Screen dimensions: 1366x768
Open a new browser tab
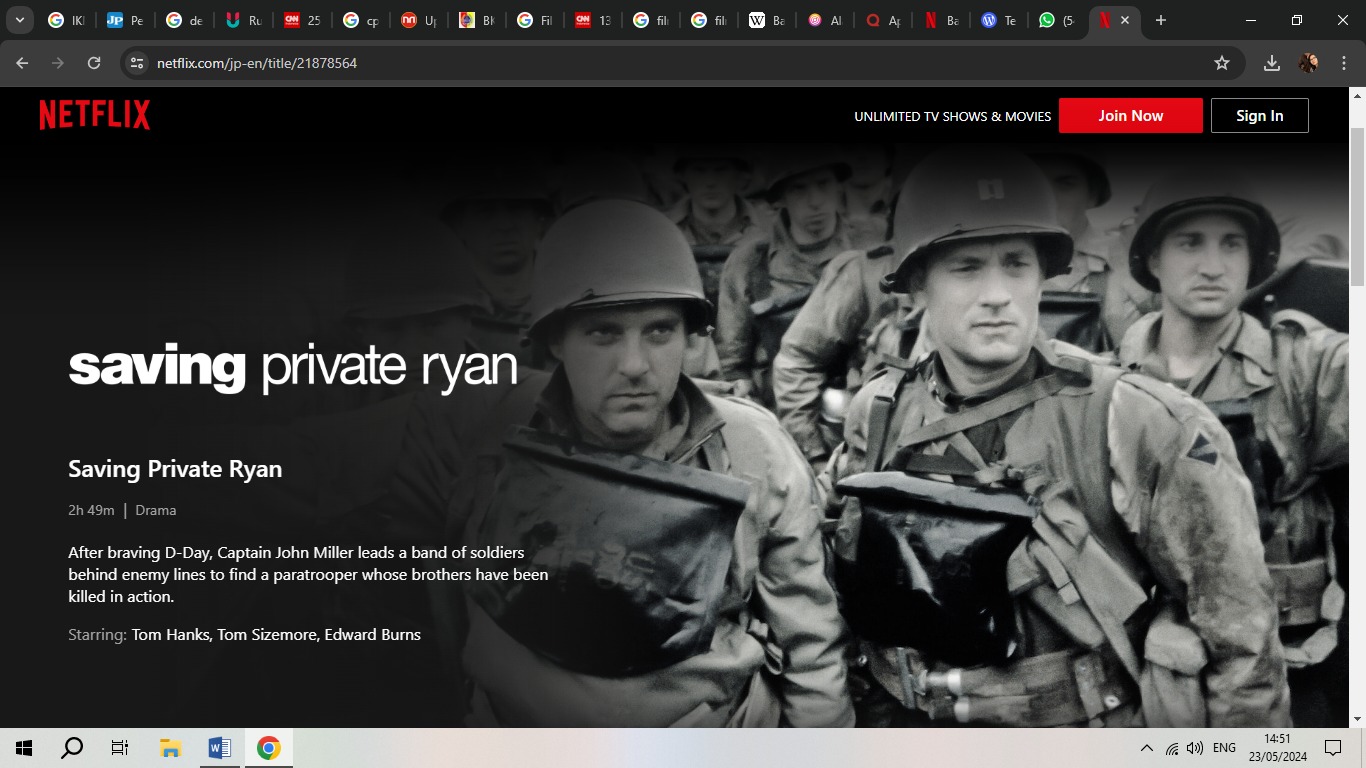(x=1161, y=20)
